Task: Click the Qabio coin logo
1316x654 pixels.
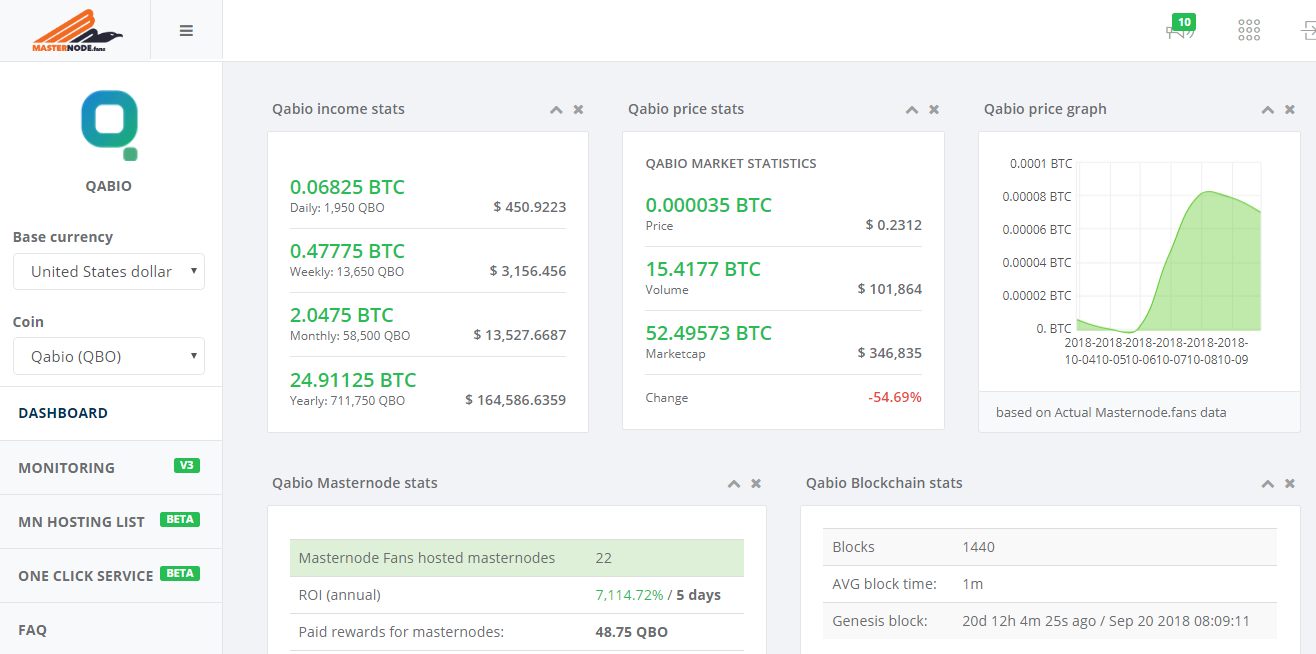Action: pyautogui.click(x=109, y=125)
